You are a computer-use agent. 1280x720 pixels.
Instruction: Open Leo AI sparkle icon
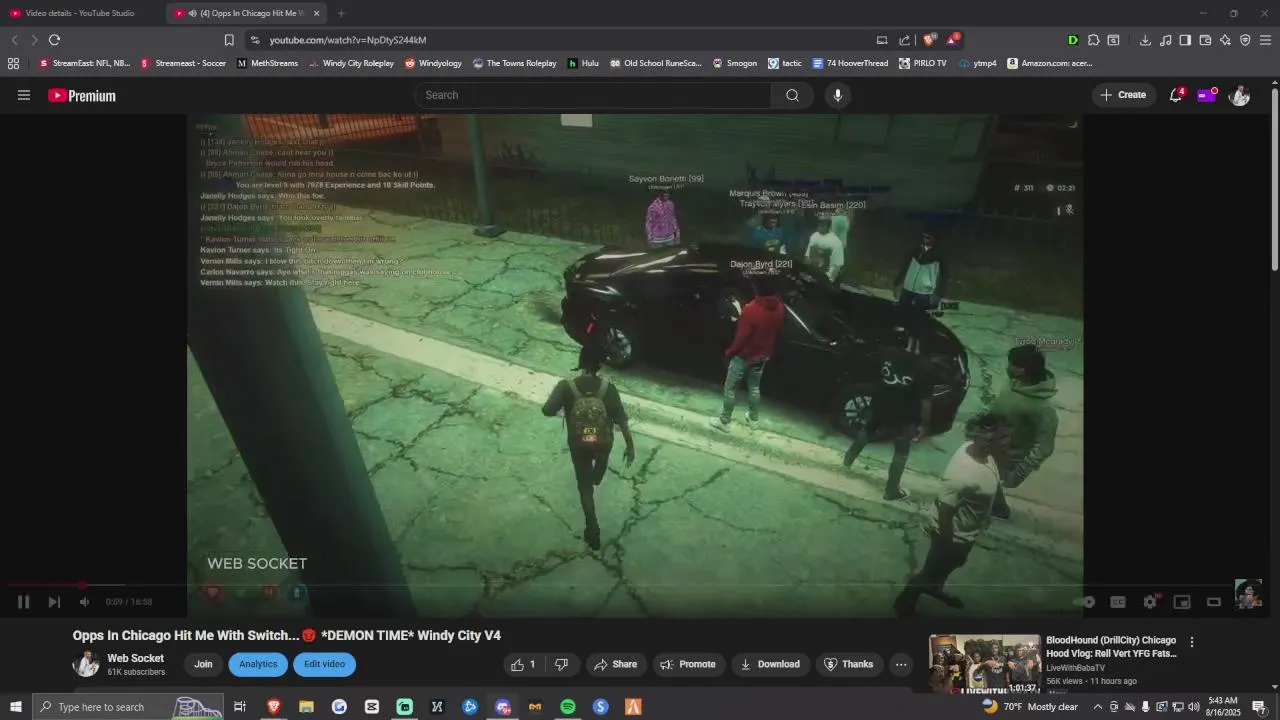1225,40
